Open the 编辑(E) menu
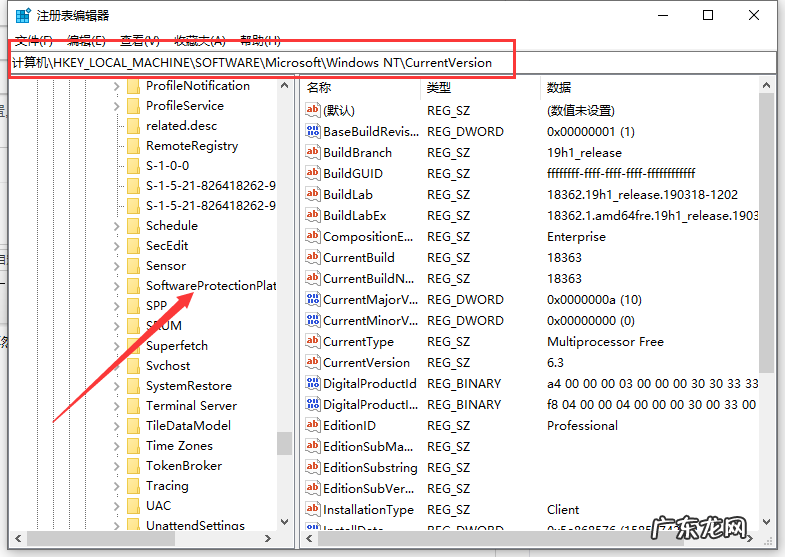Screen dimensions: 785x557 [x=86, y=41]
